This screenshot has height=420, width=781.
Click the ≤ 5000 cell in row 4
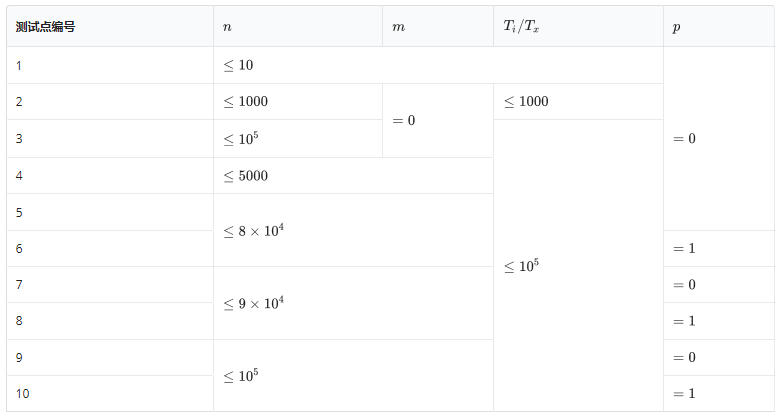246,176
